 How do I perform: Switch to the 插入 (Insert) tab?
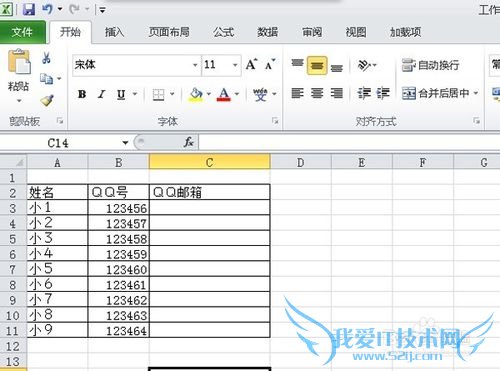pos(114,32)
